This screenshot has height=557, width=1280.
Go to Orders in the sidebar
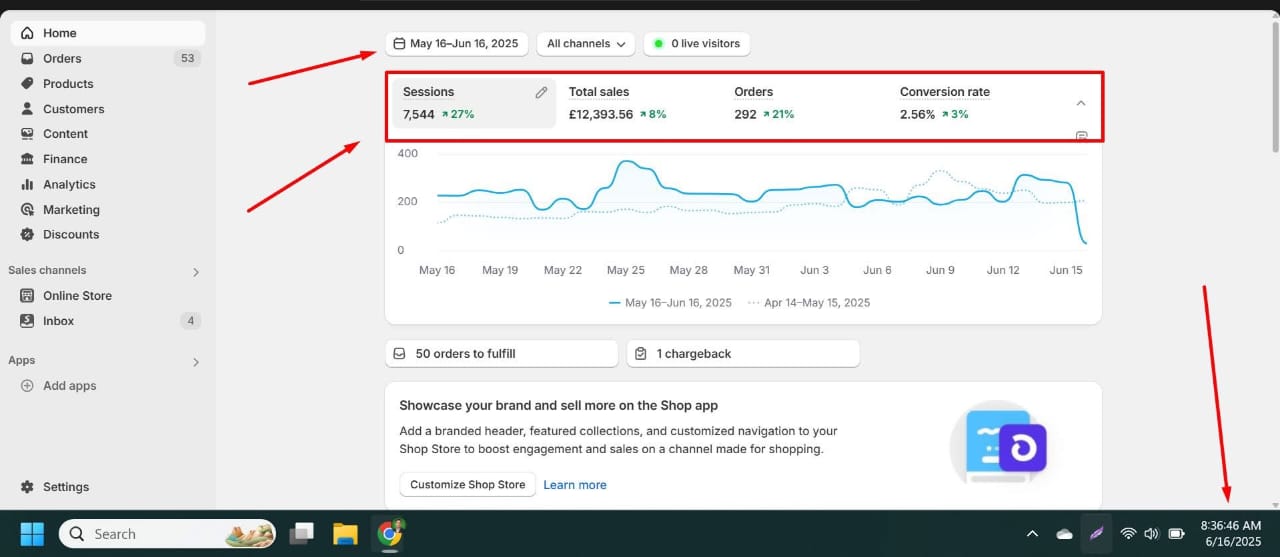click(62, 59)
